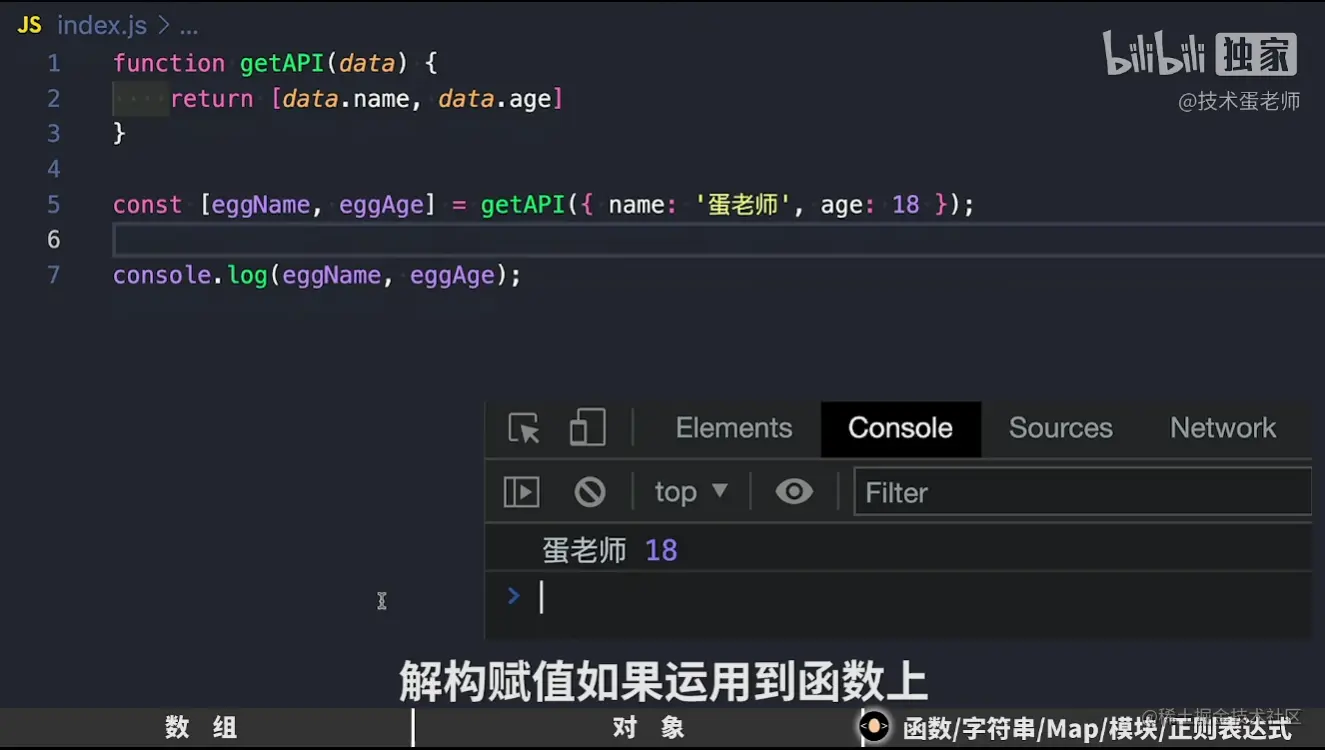Image resolution: width=1325 pixels, height=750 pixels.
Task: Click the blue console prompt arrow
Action: click(x=513, y=595)
